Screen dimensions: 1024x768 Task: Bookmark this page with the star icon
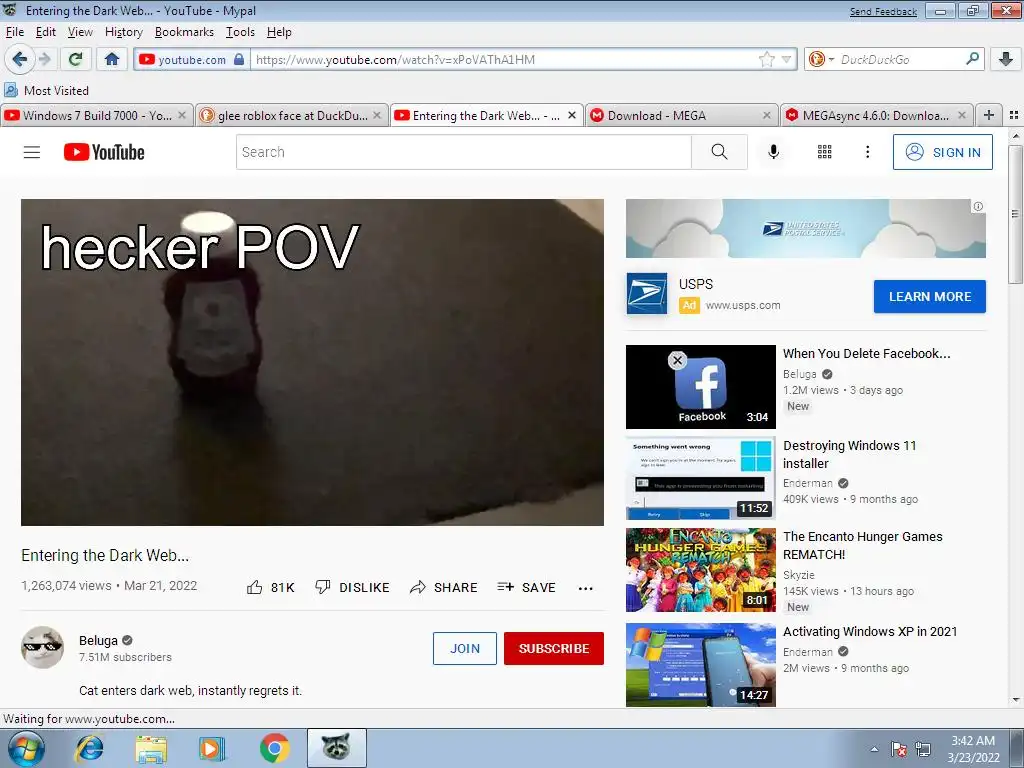coord(767,60)
